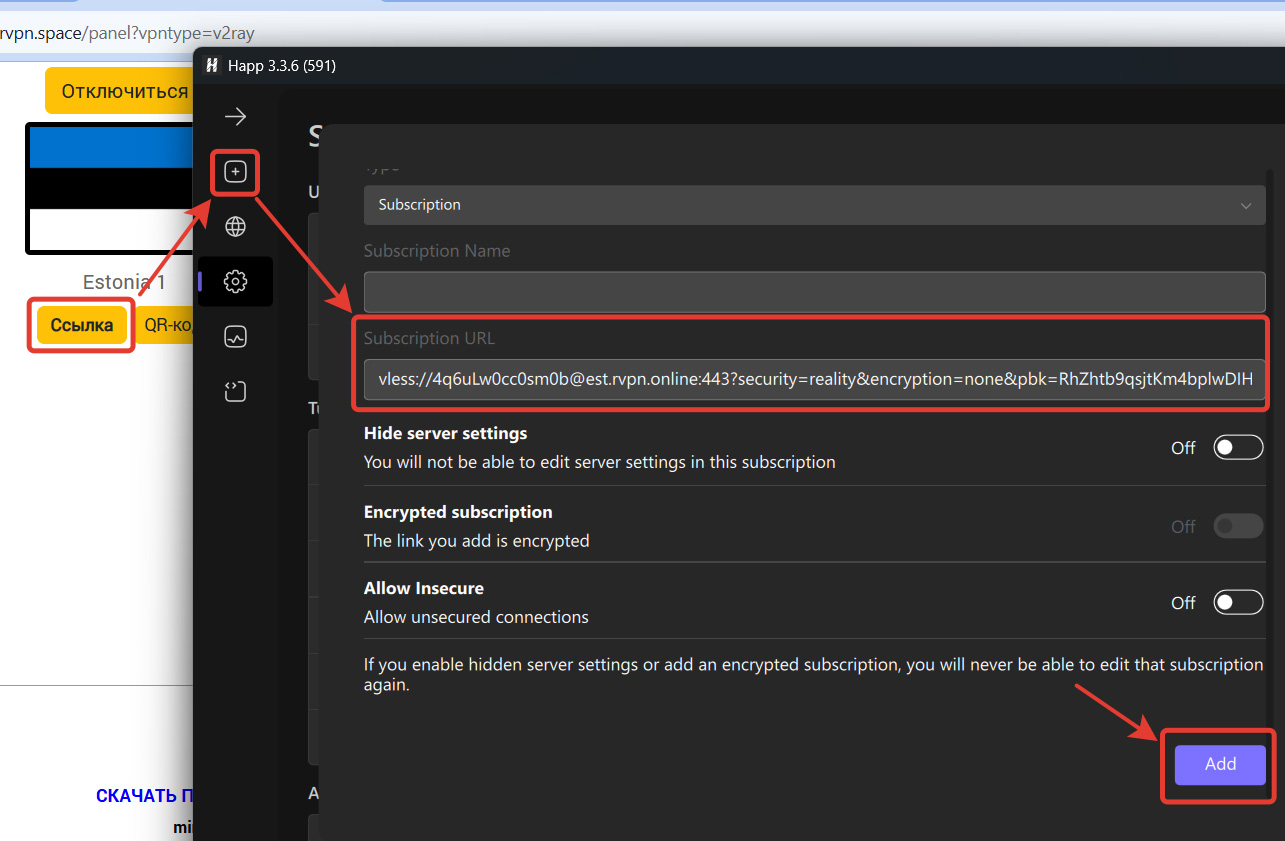Toggle Hide server settings switch

[x=1238, y=448]
